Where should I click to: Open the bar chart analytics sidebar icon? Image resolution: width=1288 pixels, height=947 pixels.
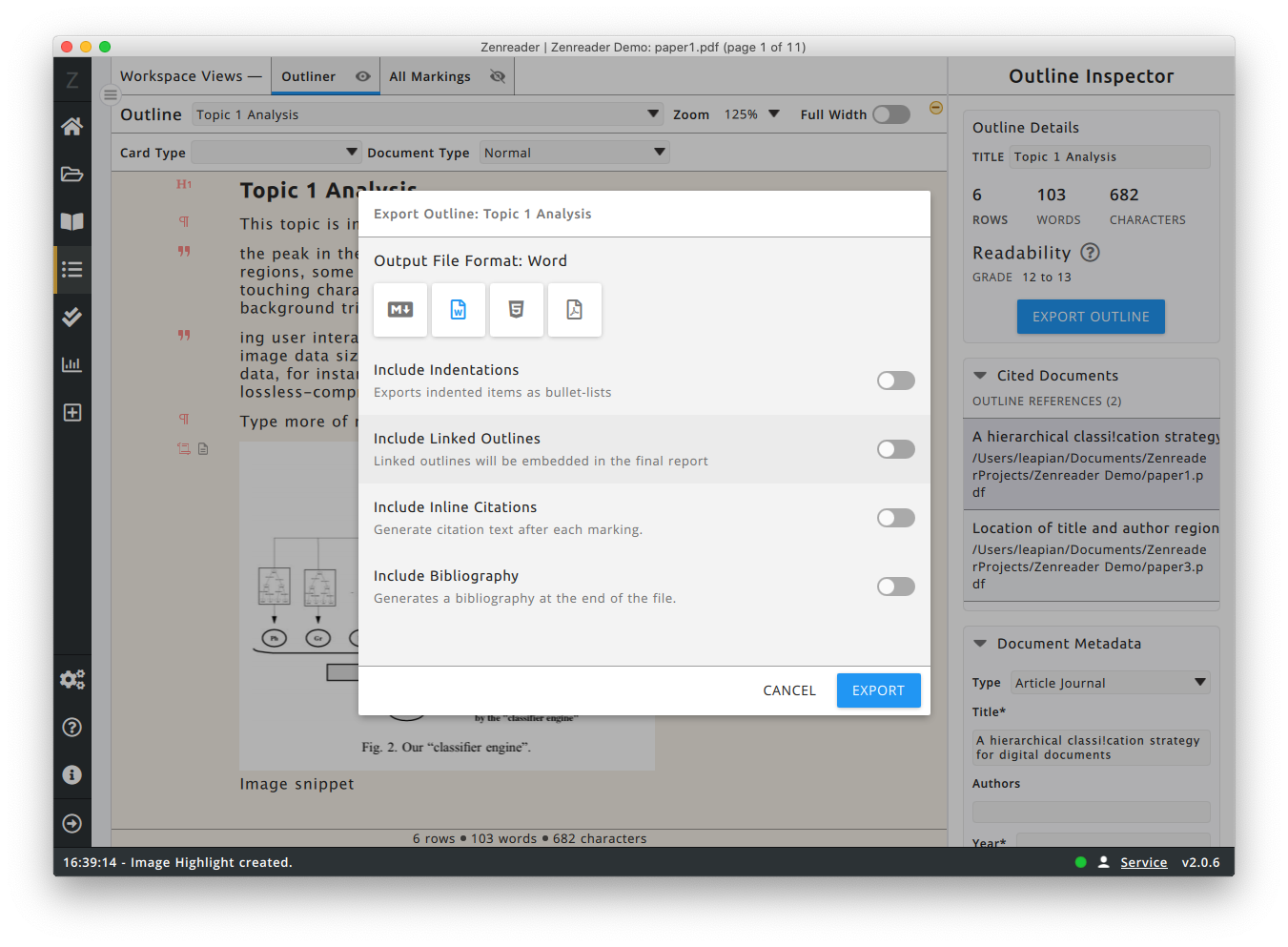tap(72, 364)
